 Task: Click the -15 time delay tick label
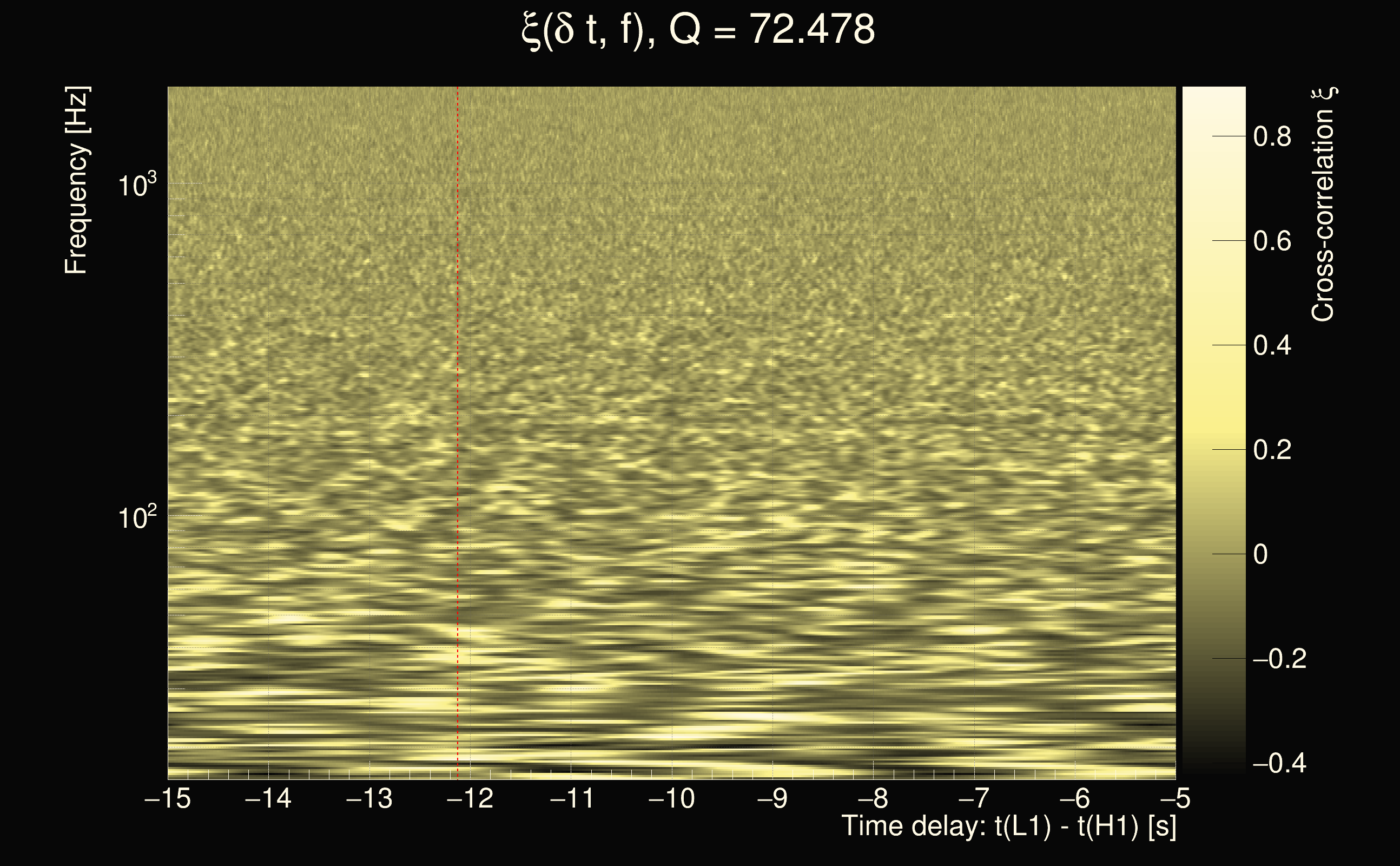168,798
